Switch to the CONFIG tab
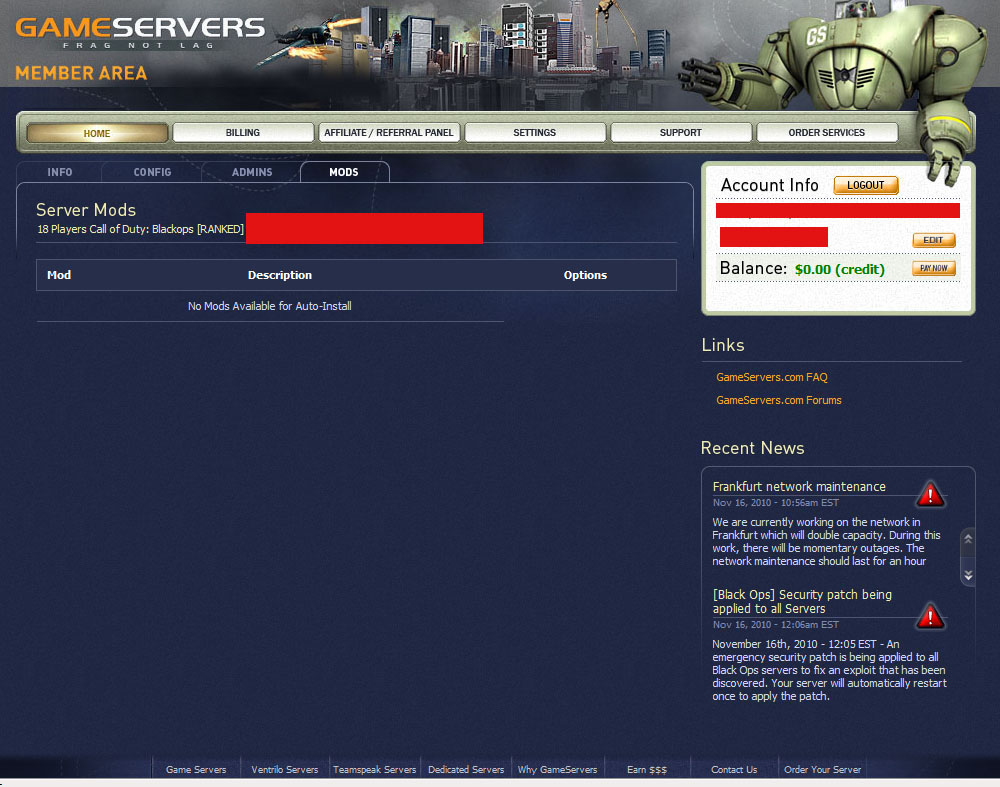The width and height of the screenshot is (1000, 787). click(152, 172)
